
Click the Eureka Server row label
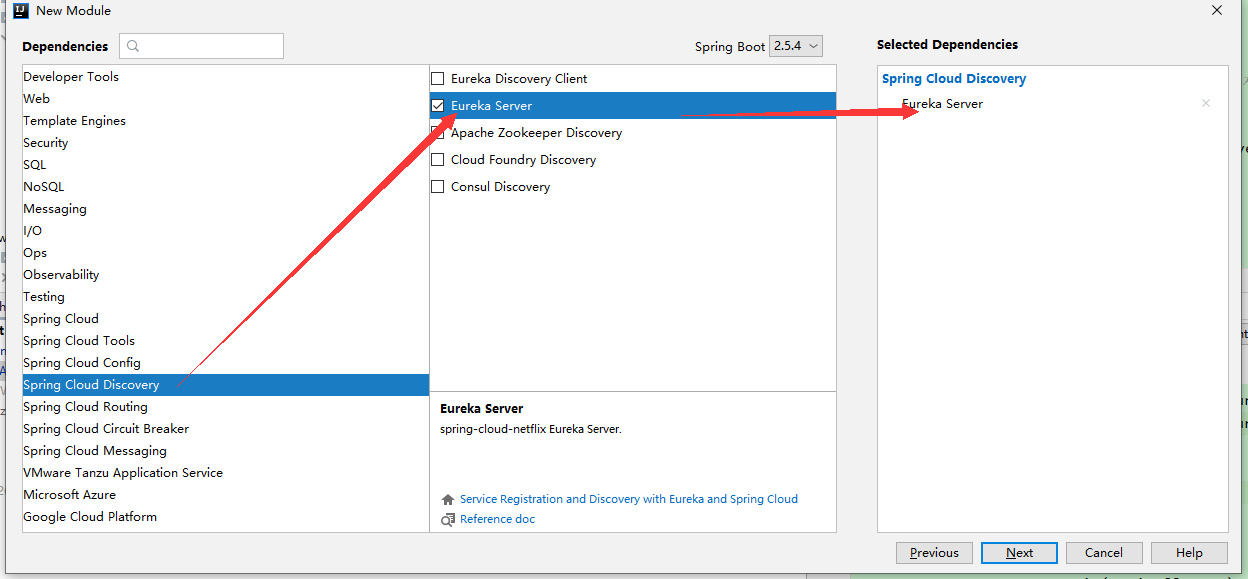(491, 105)
